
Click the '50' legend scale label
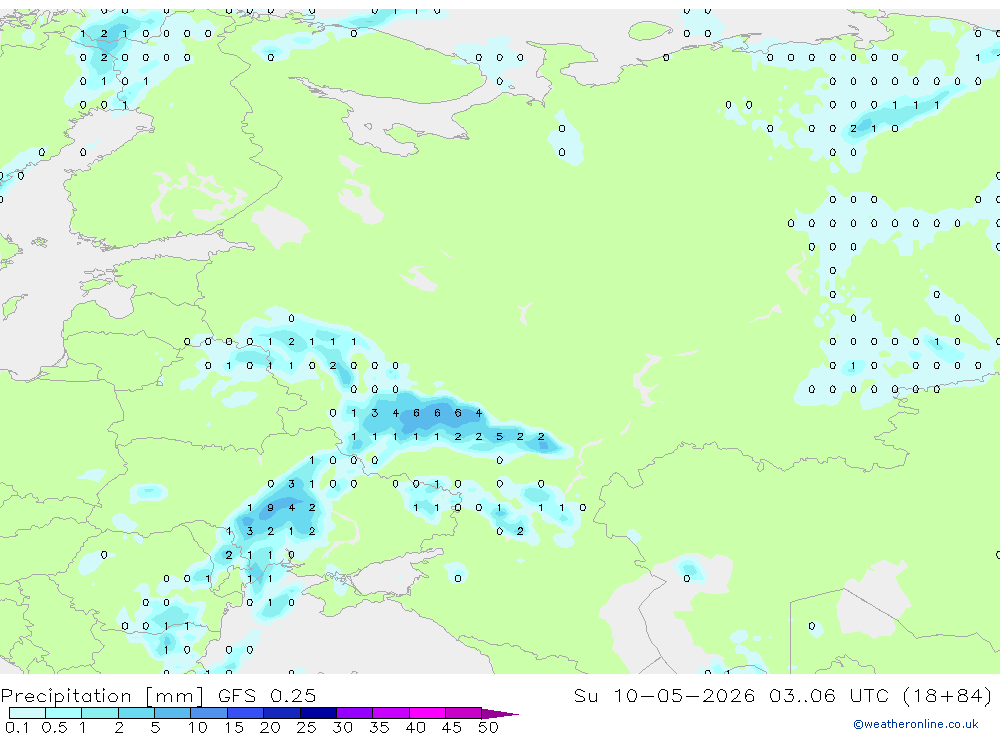(x=488, y=727)
